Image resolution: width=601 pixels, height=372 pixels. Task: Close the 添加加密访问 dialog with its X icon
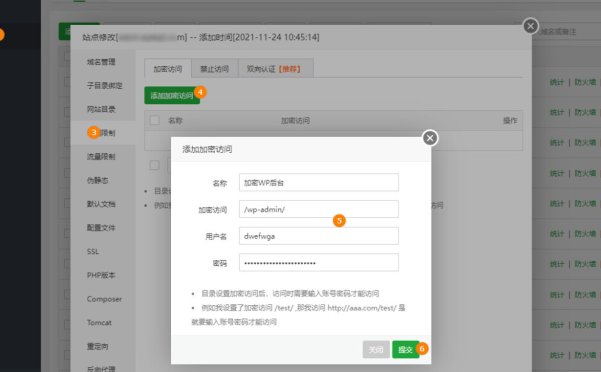430,138
